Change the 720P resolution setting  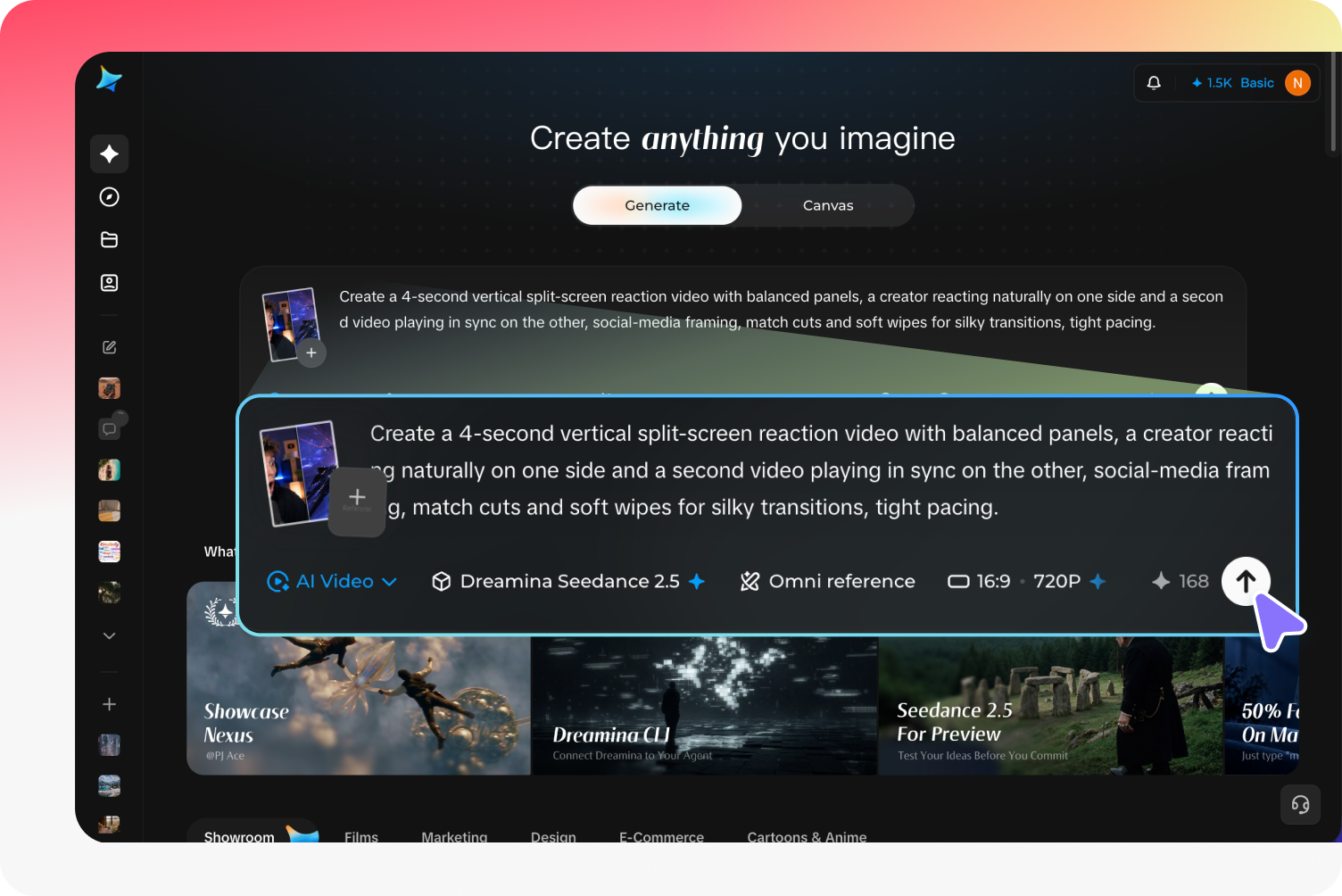click(x=1057, y=581)
